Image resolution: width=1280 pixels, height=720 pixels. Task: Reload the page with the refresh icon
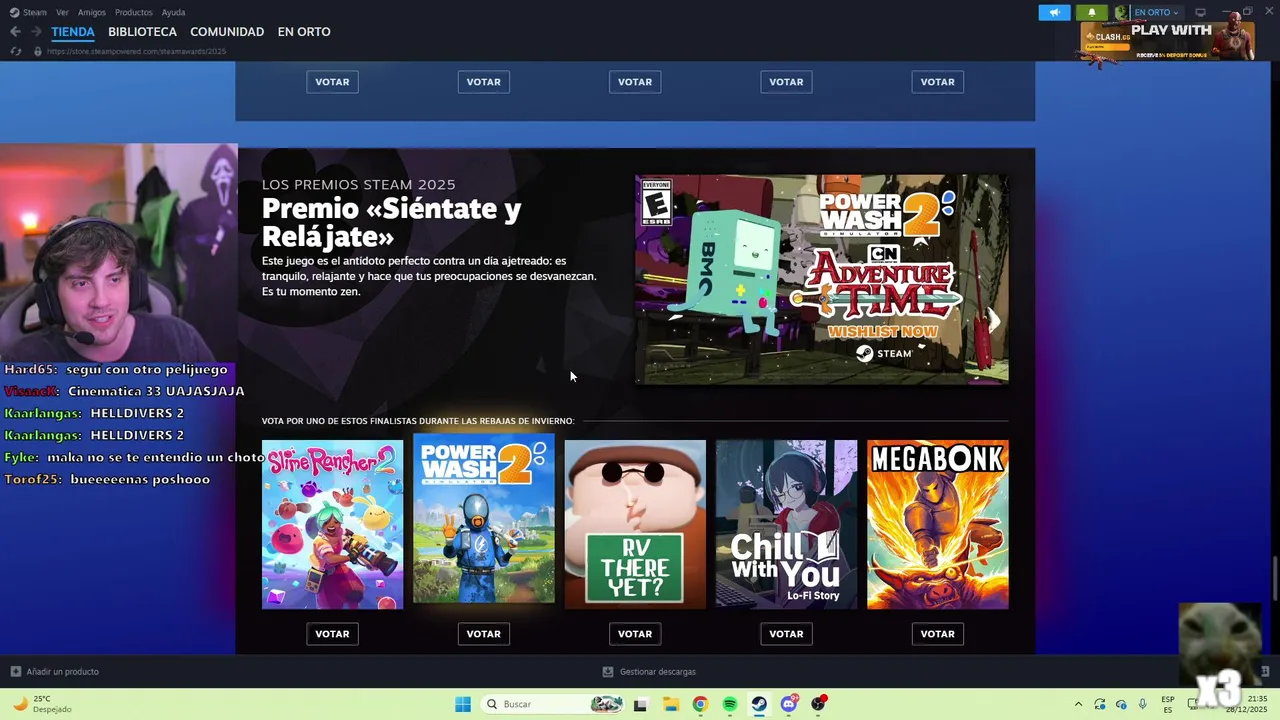pos(15,51)
